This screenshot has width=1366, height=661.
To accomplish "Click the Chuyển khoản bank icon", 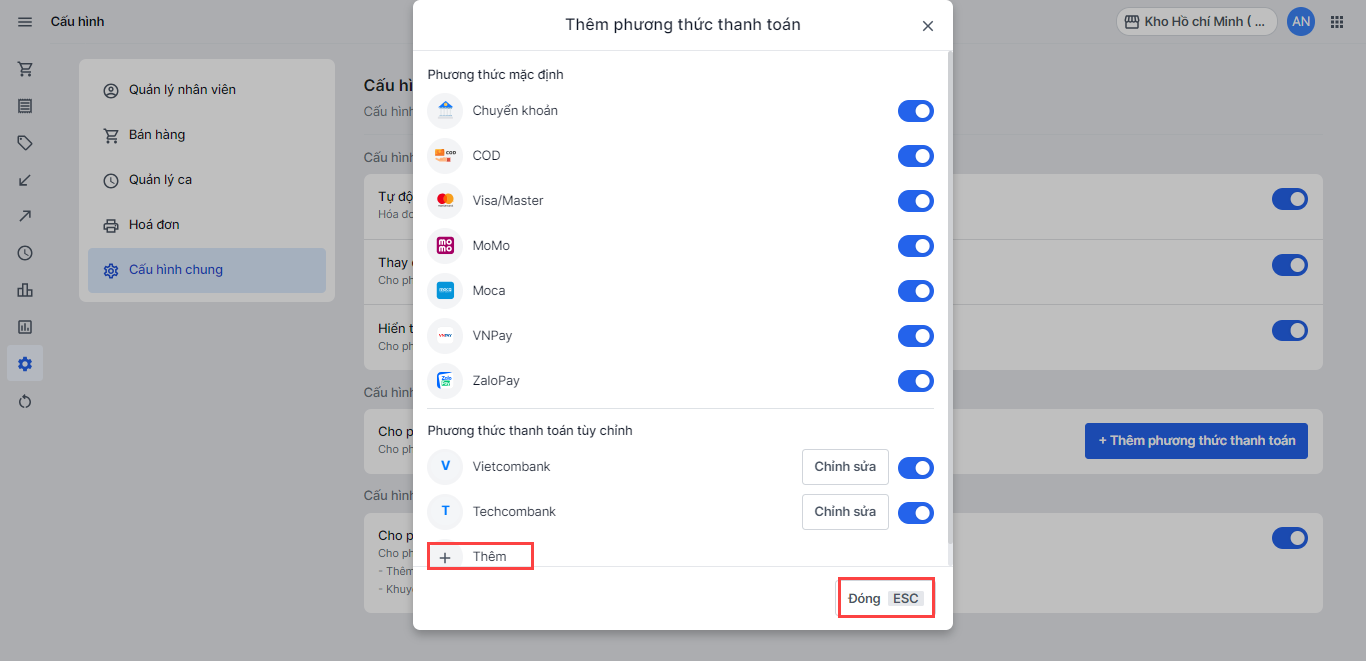I will pos(445,111).
